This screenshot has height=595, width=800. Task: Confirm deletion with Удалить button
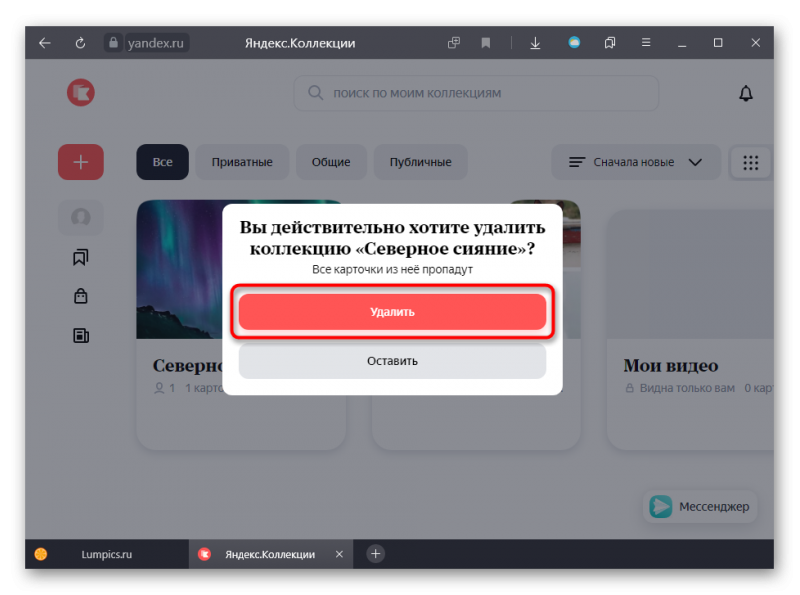coord(392,312)
